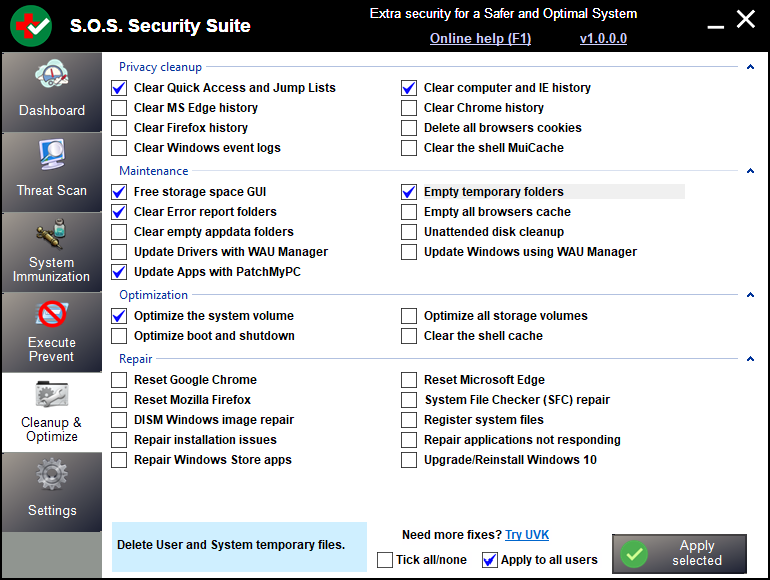This screenshot has height=580, width=770.
Task: Tick Repair installation issues
Action: coord(119,440)
